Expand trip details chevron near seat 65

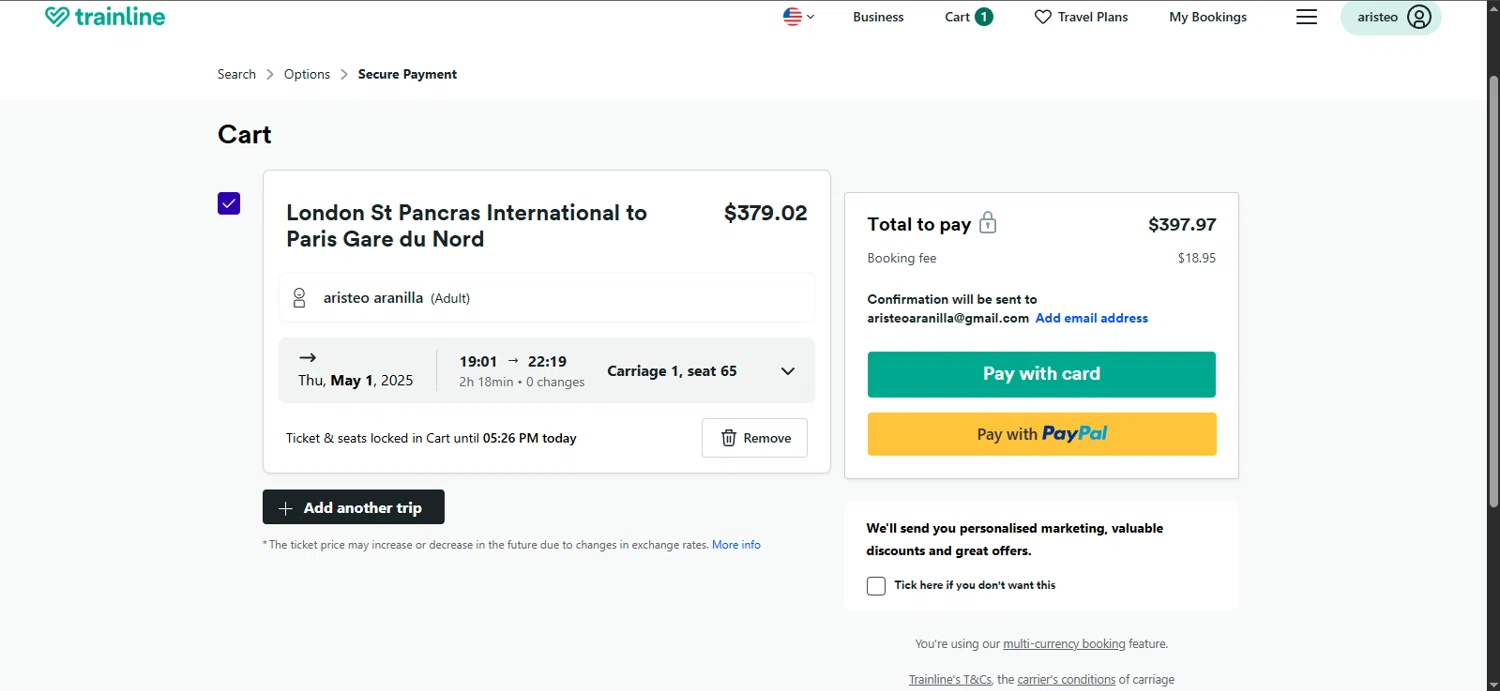788,371
